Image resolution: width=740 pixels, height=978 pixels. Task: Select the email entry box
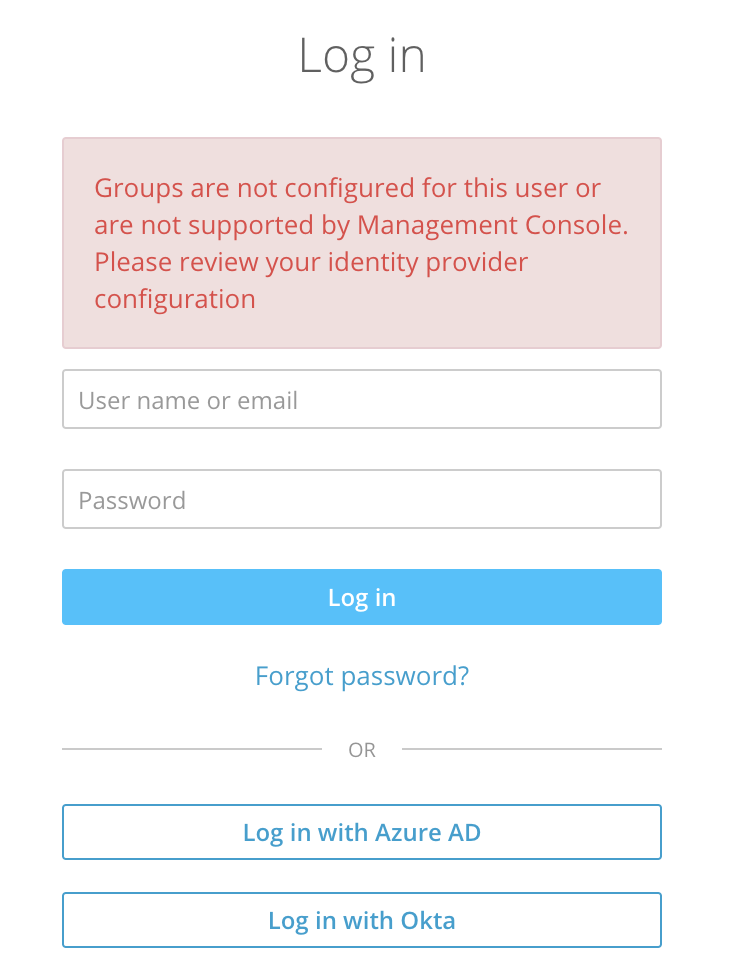coord(361,400)
